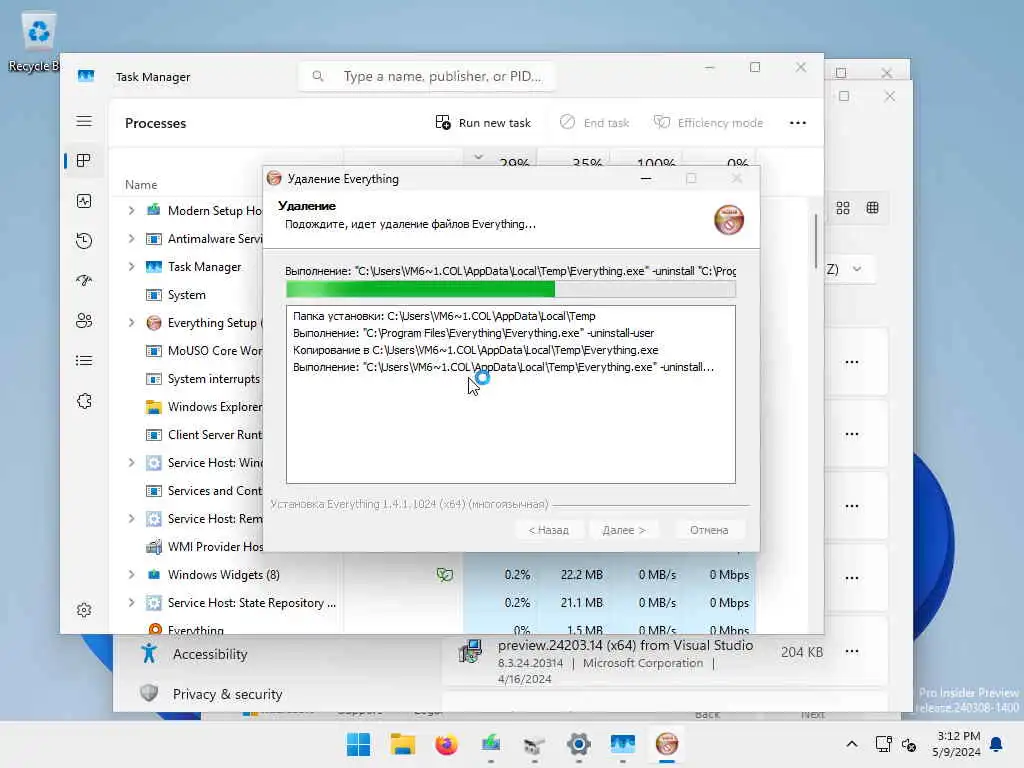Click the column collapse chevron above percentages

point(478,157)
